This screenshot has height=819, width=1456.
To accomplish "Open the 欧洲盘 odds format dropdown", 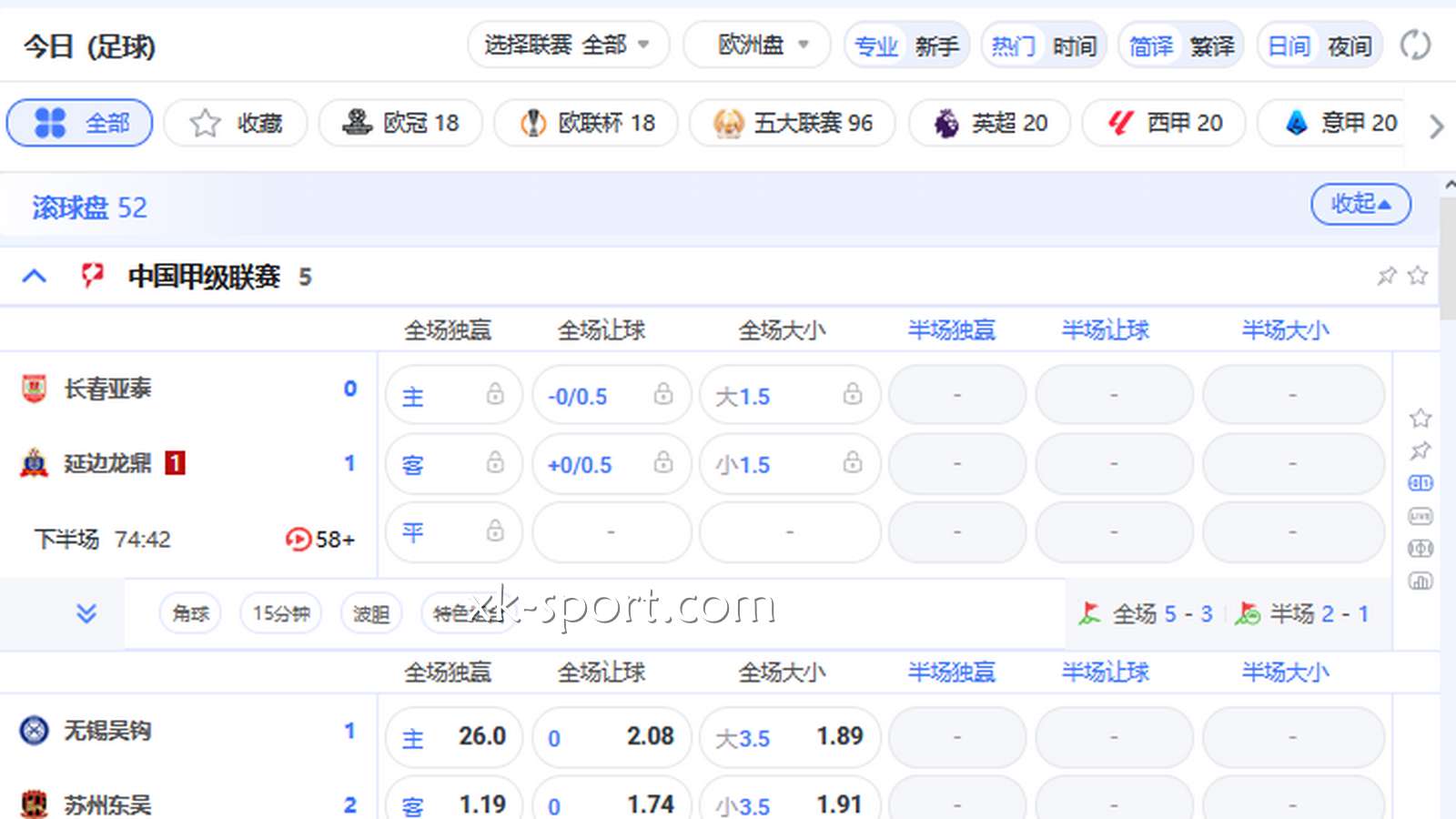I will click(x=756, y=45).
